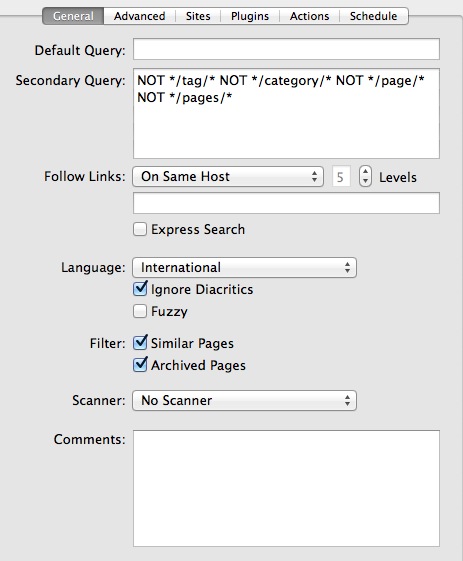
Task: Click the Default Query text field
Action: tap(286, 49)
